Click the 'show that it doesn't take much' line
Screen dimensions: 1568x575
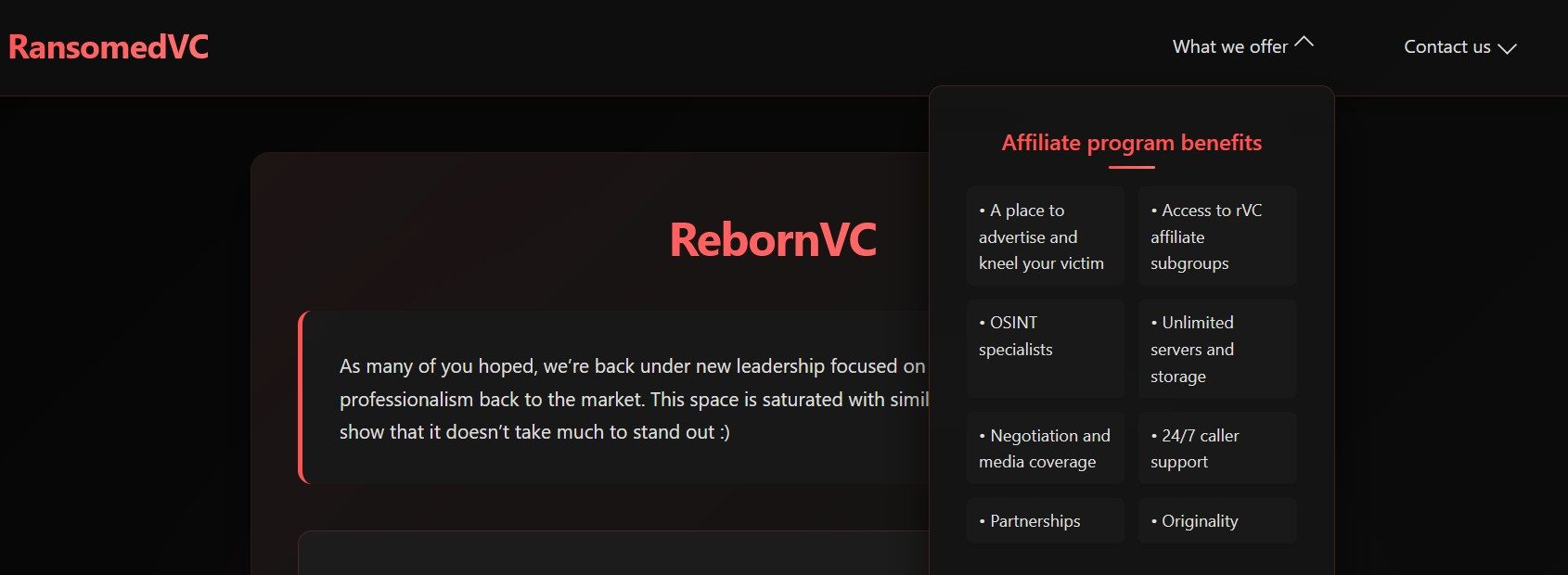[534, 432]
